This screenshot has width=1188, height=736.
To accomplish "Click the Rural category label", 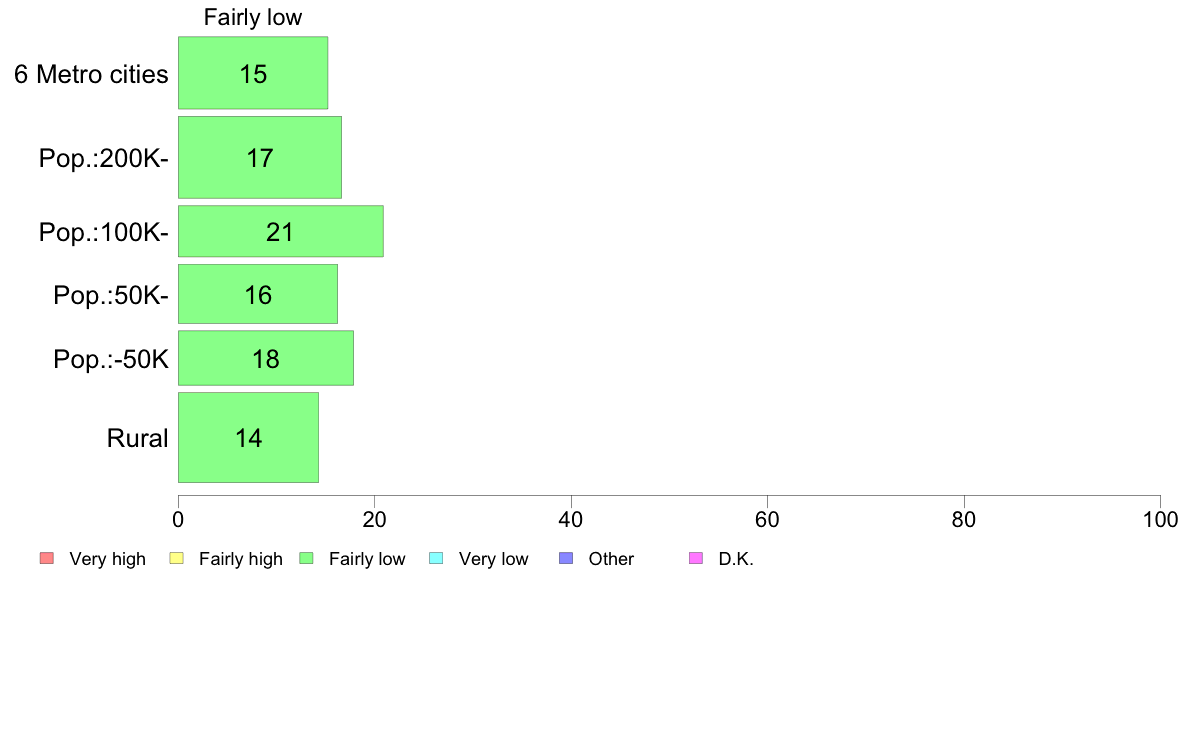I will click(137, 438).
